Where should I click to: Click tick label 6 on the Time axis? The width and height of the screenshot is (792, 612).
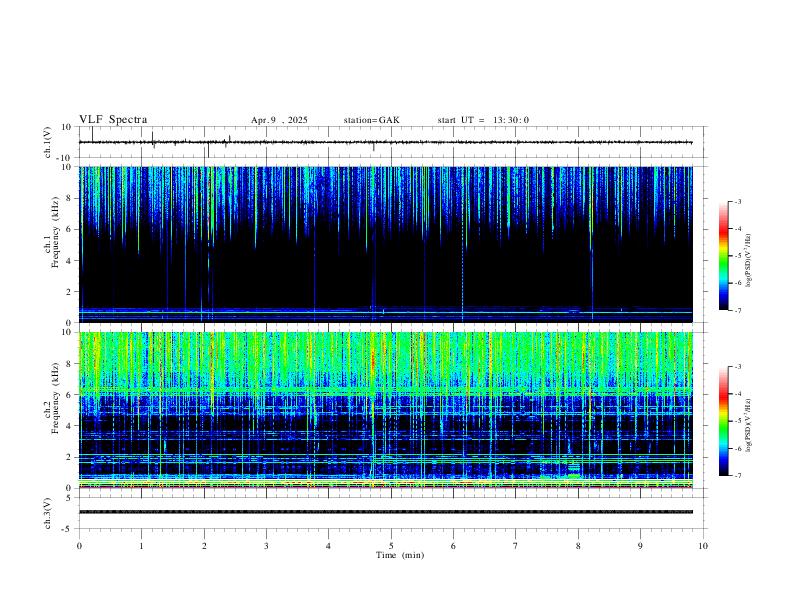coord(454,546)
